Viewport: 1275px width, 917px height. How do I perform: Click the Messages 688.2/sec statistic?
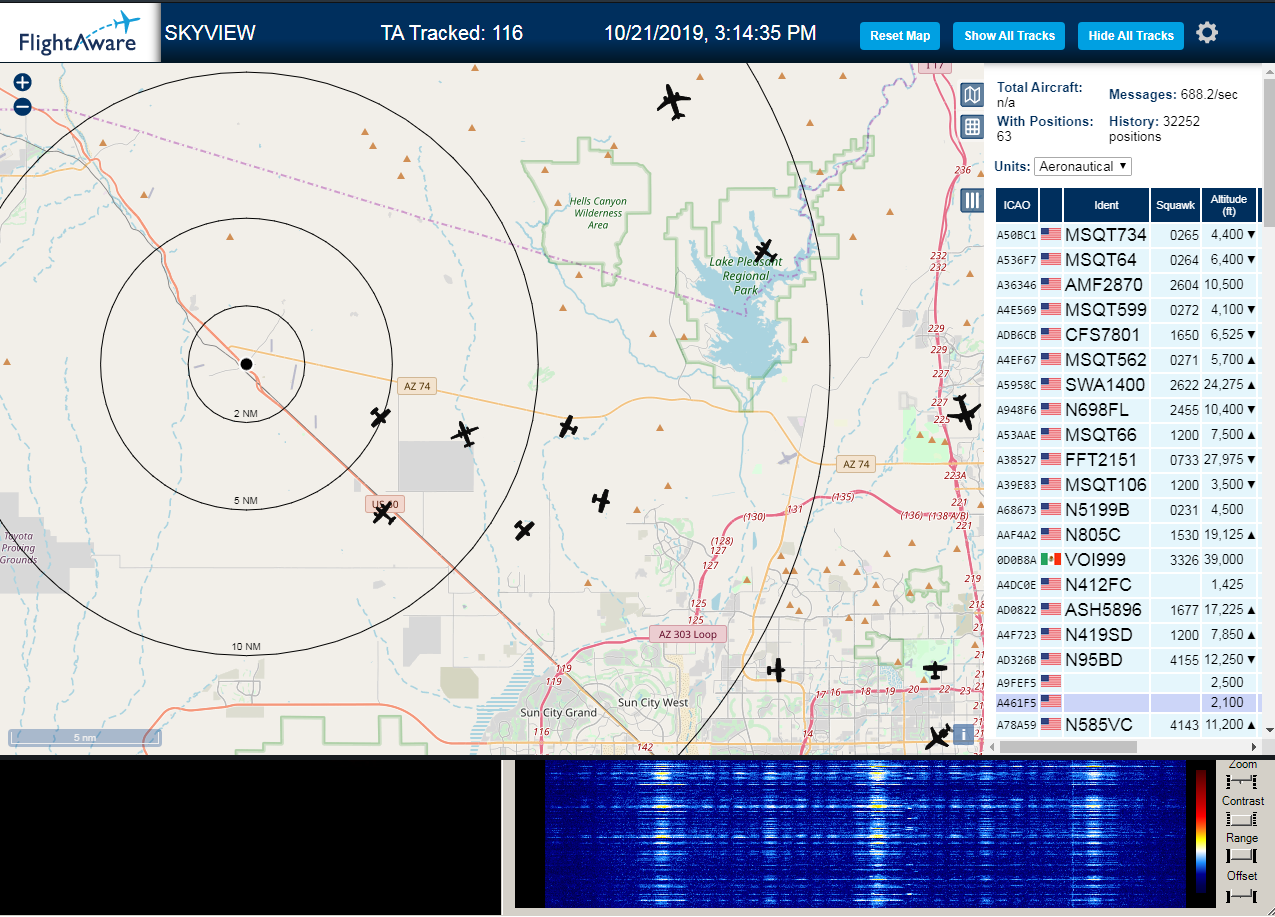tap(1173, 95)
